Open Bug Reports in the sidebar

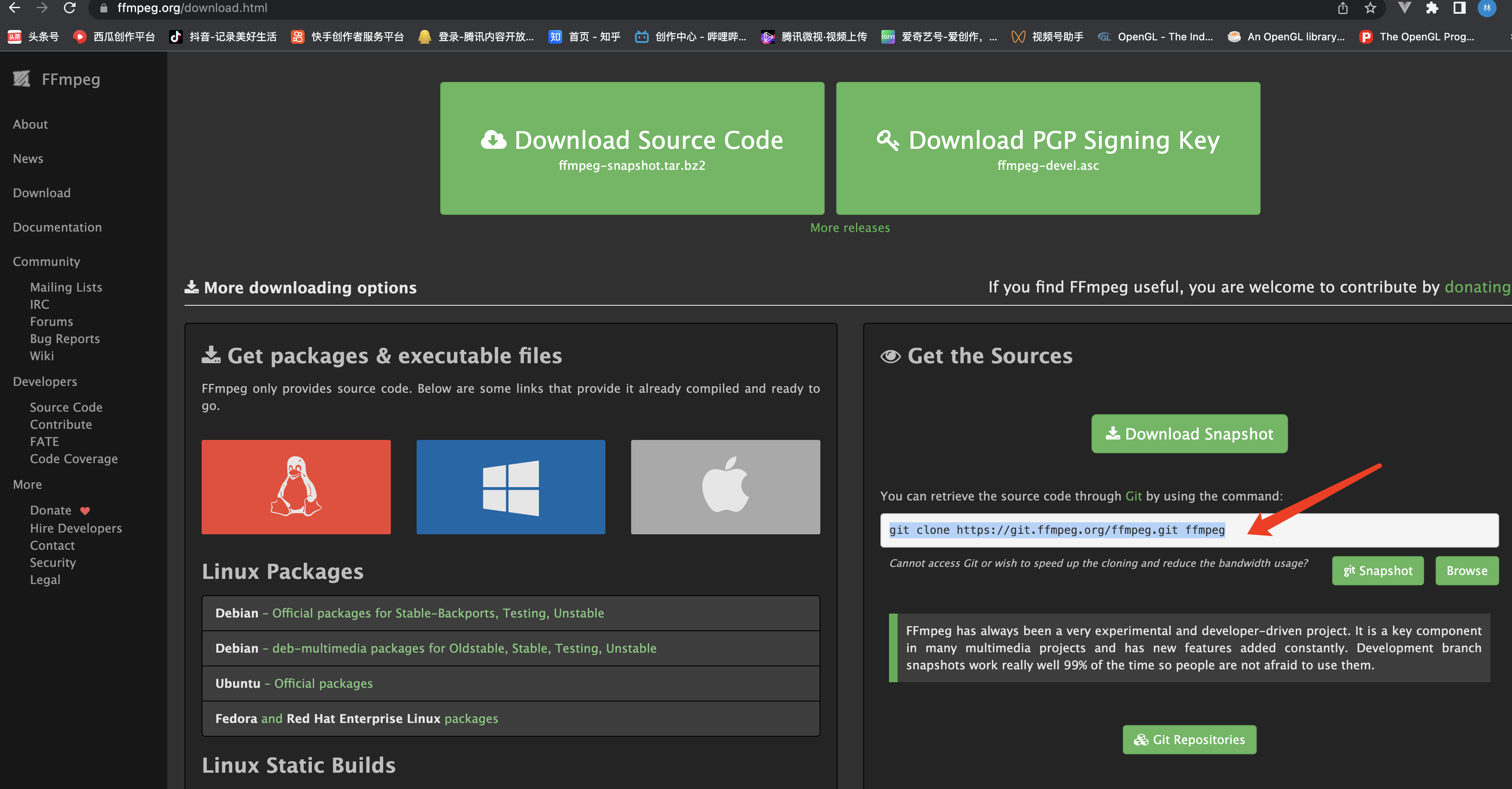click(x=65, y=339)
